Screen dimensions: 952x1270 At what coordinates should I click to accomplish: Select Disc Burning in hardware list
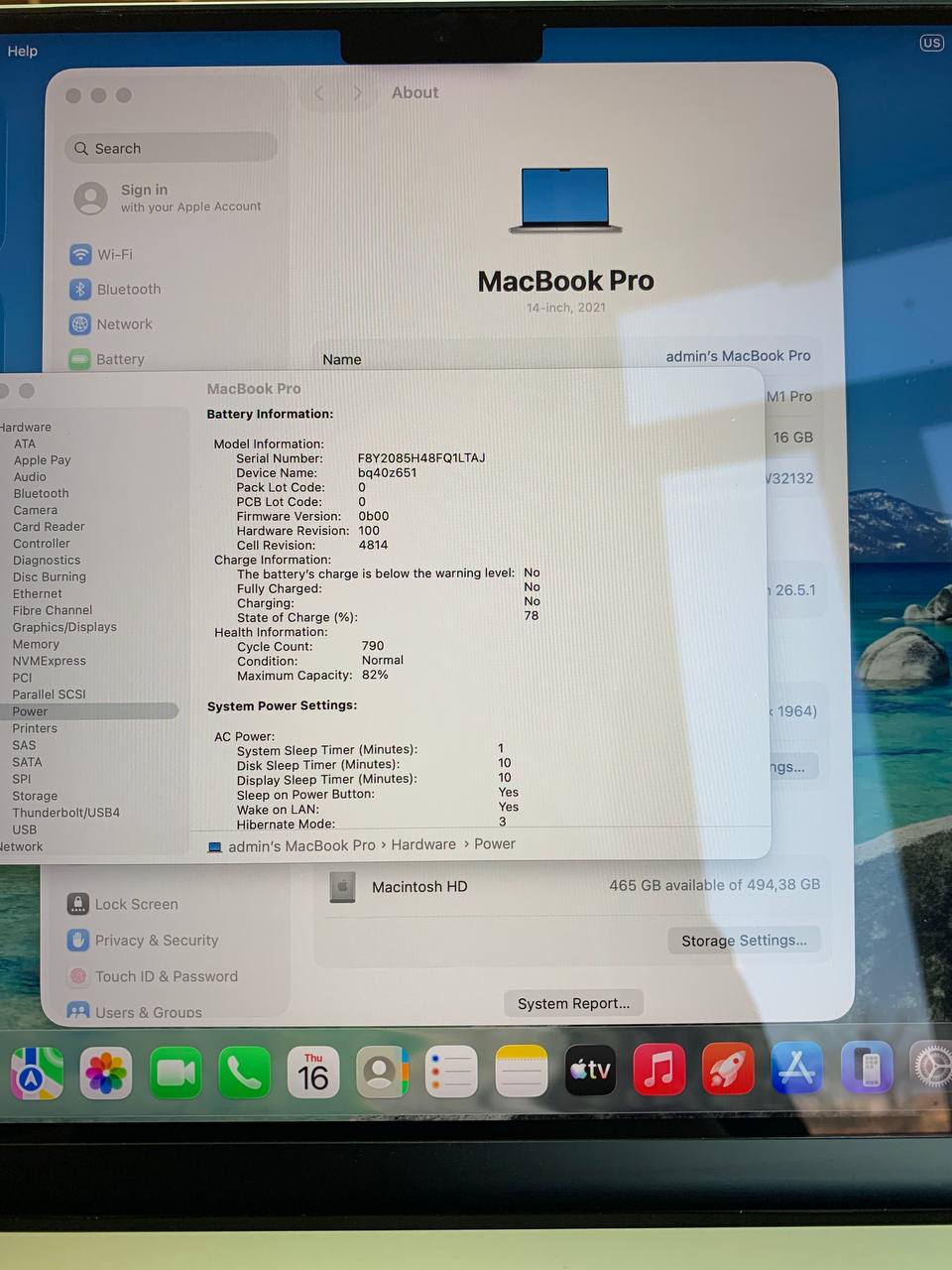click(49, 576)
